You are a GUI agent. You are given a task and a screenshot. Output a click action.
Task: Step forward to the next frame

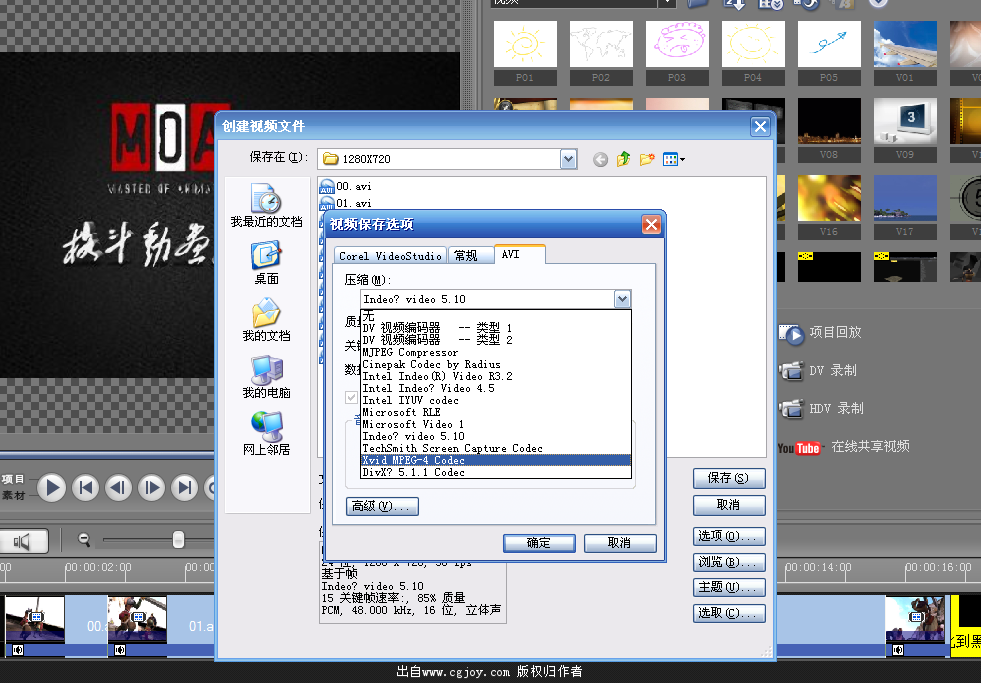click(151, 487)
